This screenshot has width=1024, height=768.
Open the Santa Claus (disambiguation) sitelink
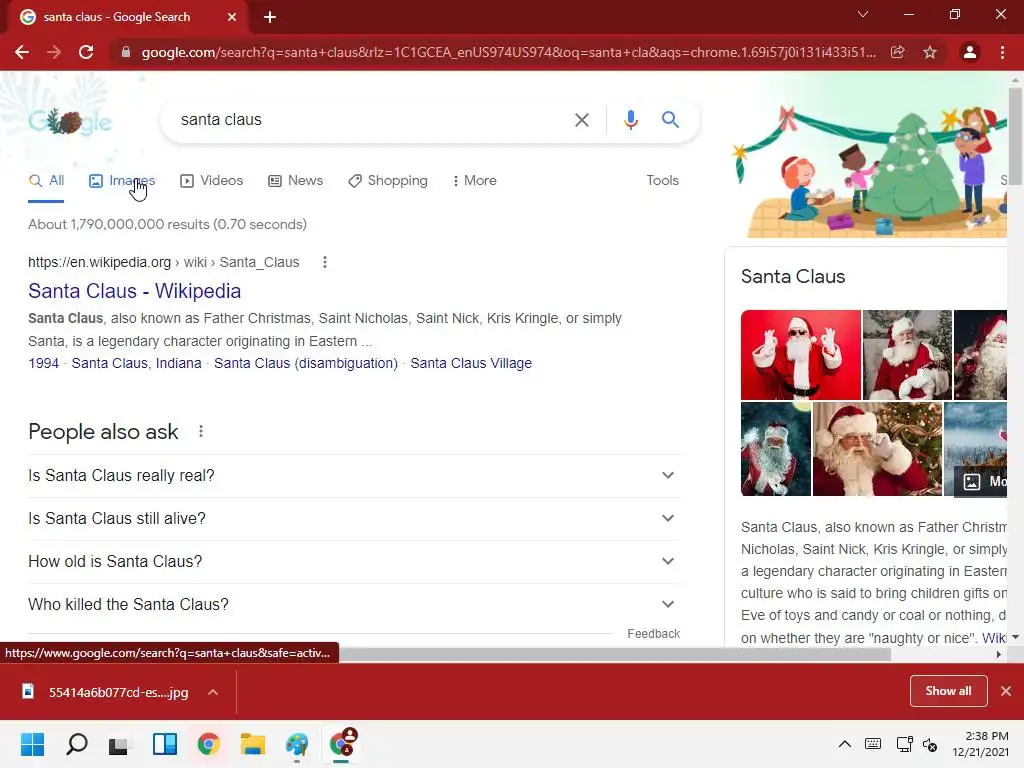(x=306, y=363)
